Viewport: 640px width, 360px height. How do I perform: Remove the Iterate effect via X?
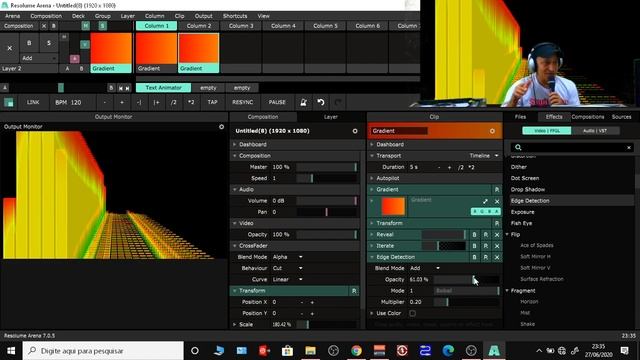497,246
